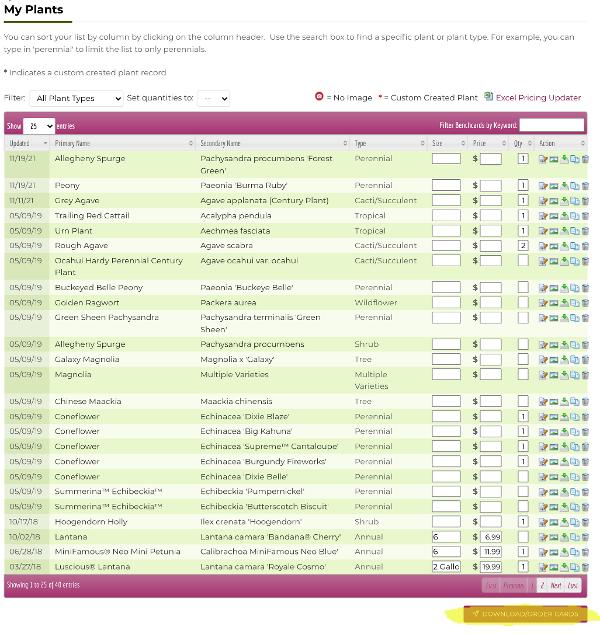The image size is (600, 634).
Task: Select the Previous page button
Action: click(x=513, y=586)
